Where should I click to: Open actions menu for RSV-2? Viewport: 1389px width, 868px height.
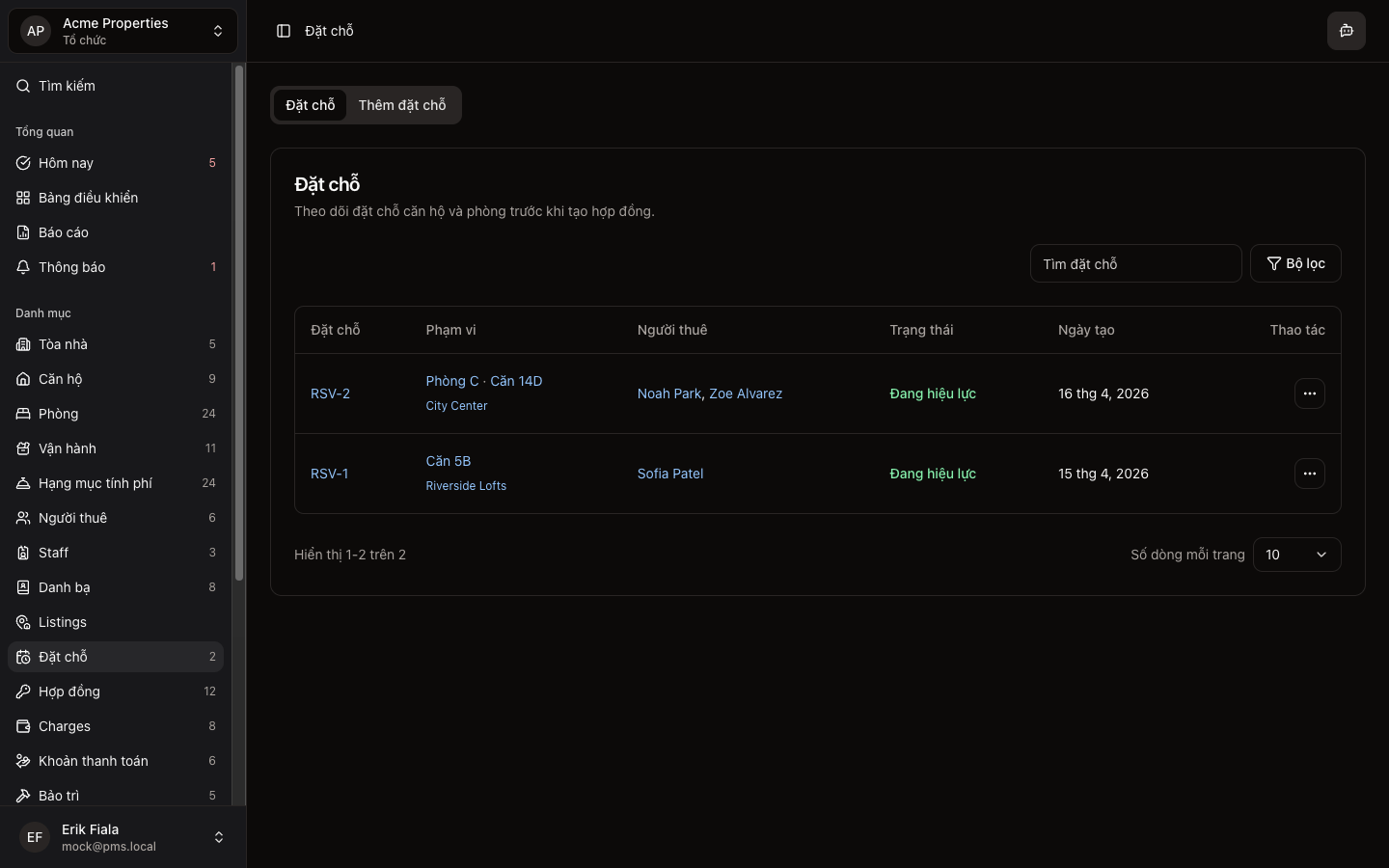point(1309,393)
